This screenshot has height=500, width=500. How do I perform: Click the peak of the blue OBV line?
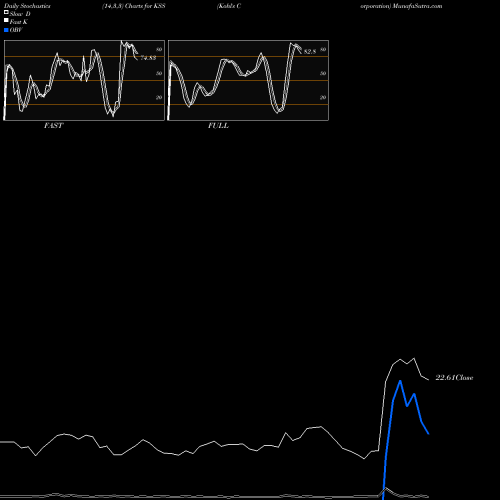point(400,381)
